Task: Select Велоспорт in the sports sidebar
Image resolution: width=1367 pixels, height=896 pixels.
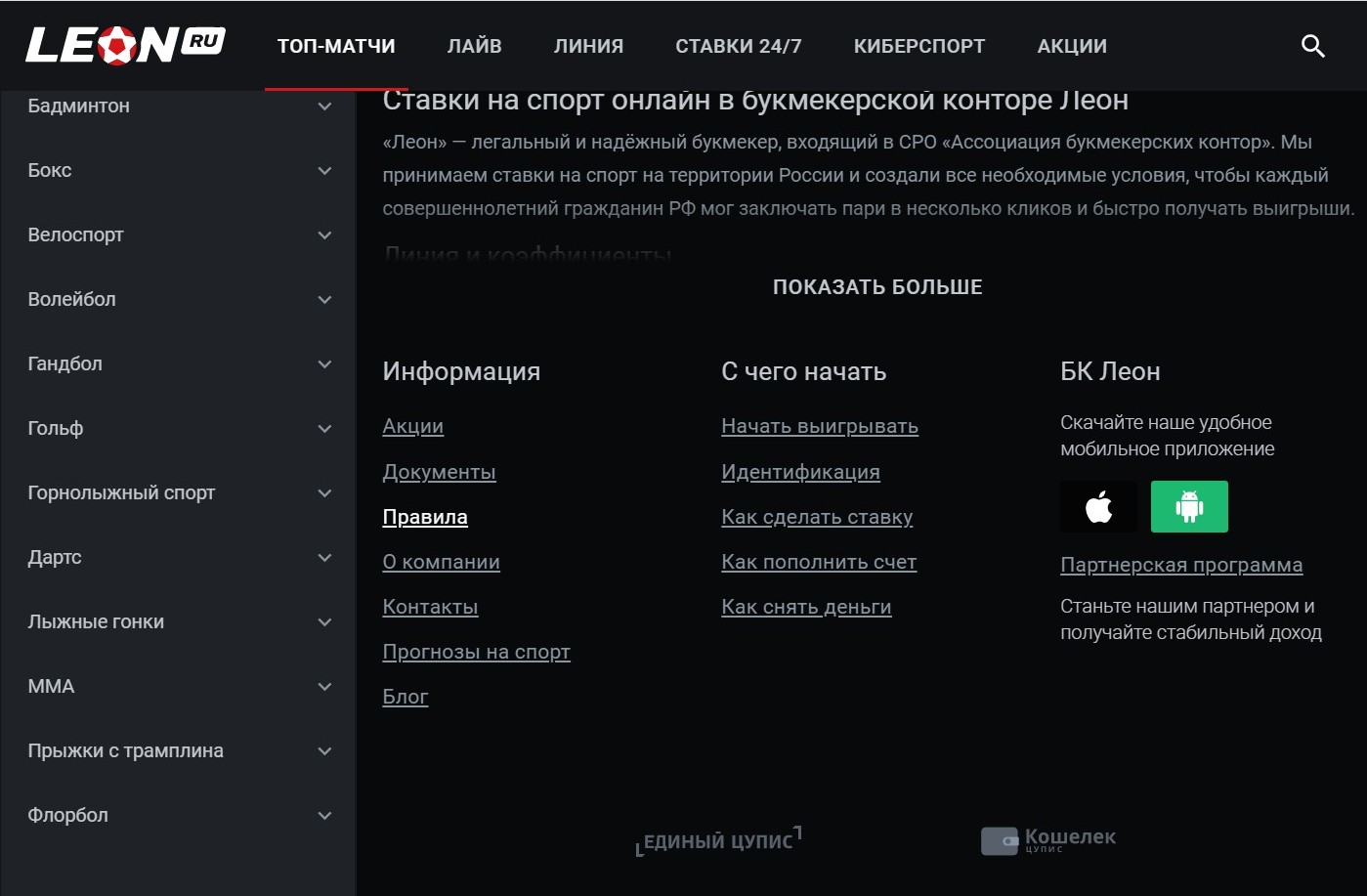Action: tap(76, 235)
